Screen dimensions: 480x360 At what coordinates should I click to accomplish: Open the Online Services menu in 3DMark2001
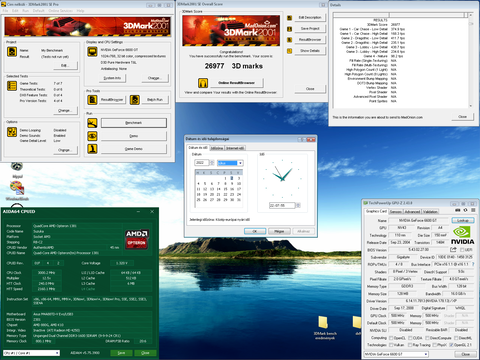pos(61,11)
